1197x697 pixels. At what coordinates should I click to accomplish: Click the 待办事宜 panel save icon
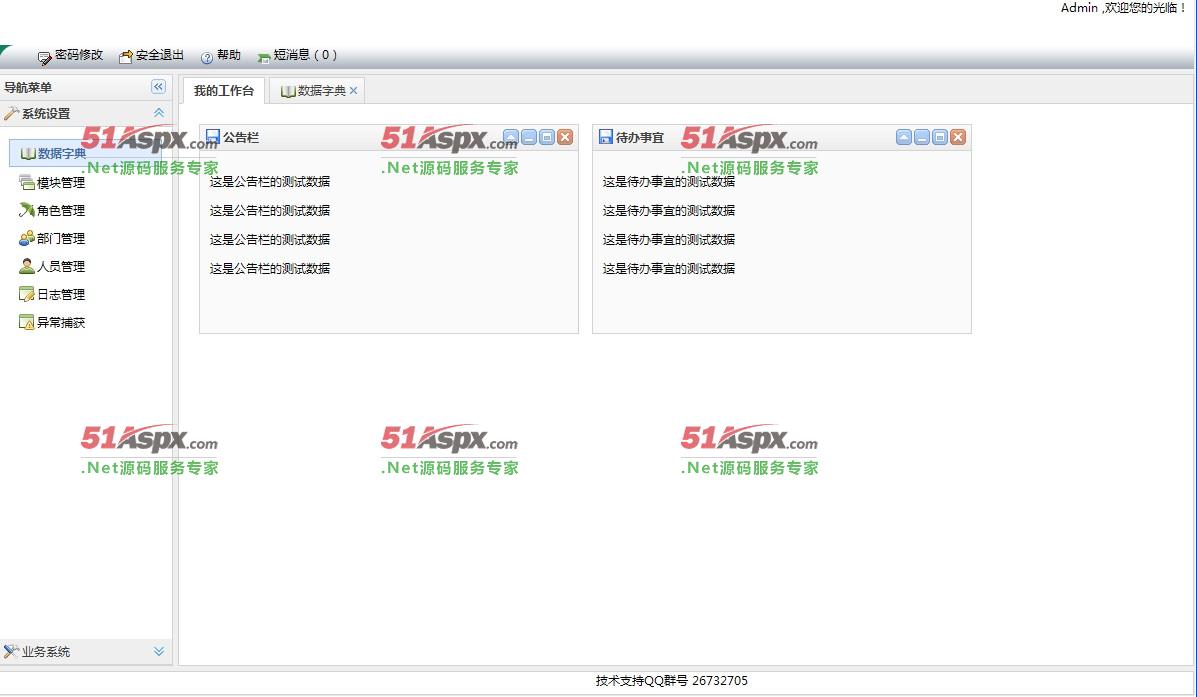(605, 137)
